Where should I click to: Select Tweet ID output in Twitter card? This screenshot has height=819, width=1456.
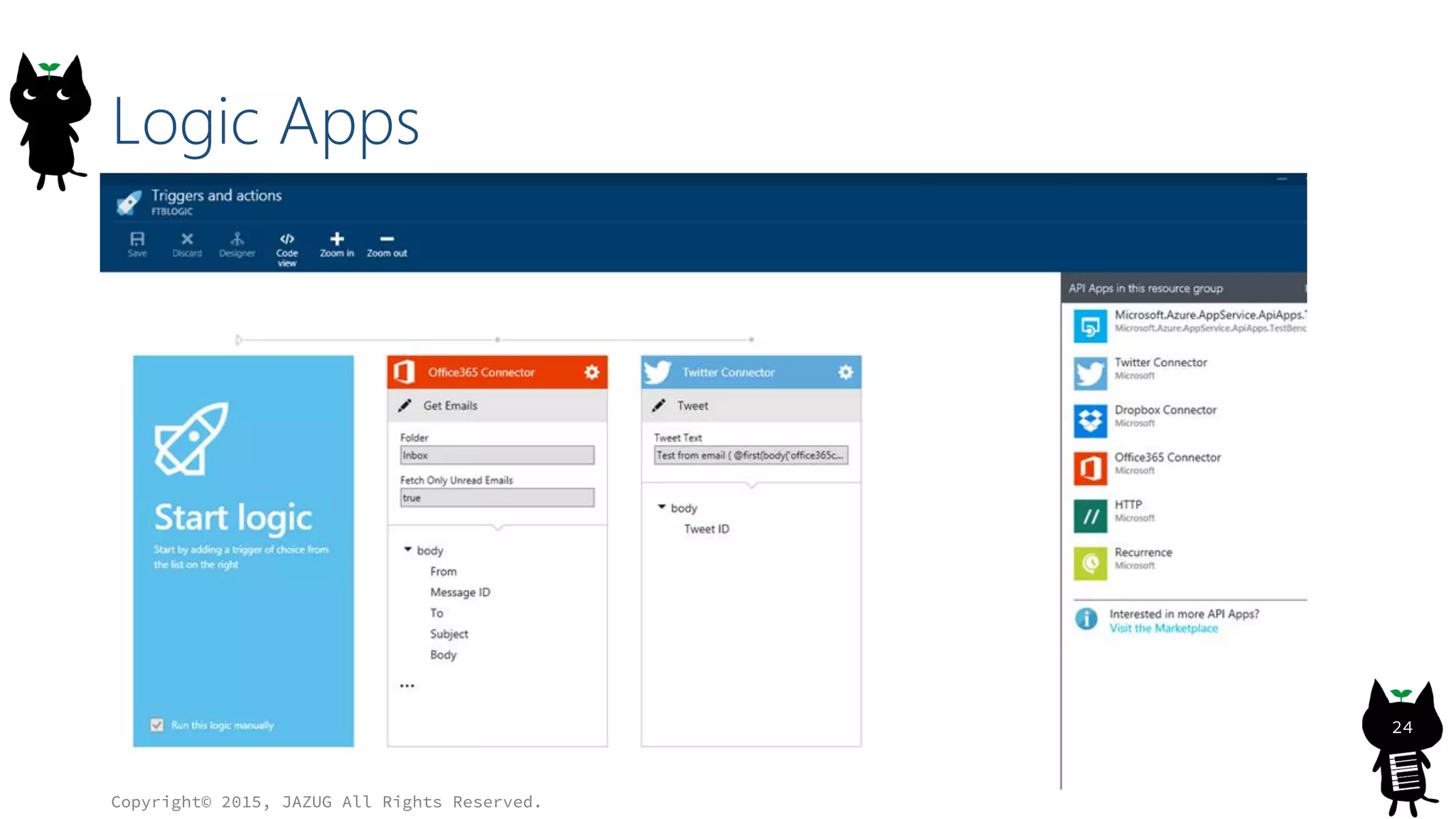pyautogui.click(x=706, y=529)
